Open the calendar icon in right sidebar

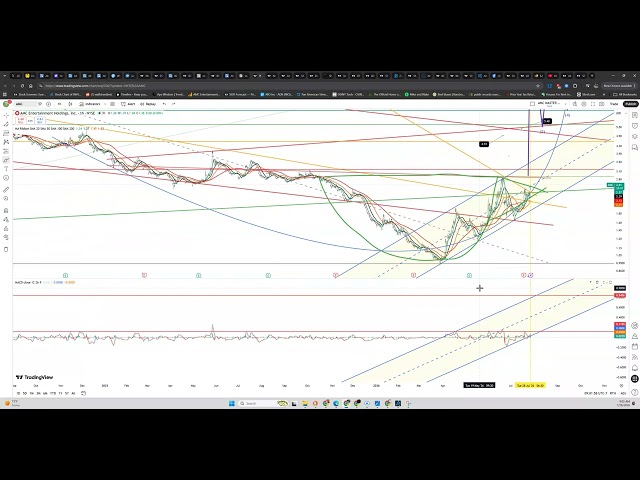pyautogui.click(x=635, y=347)
